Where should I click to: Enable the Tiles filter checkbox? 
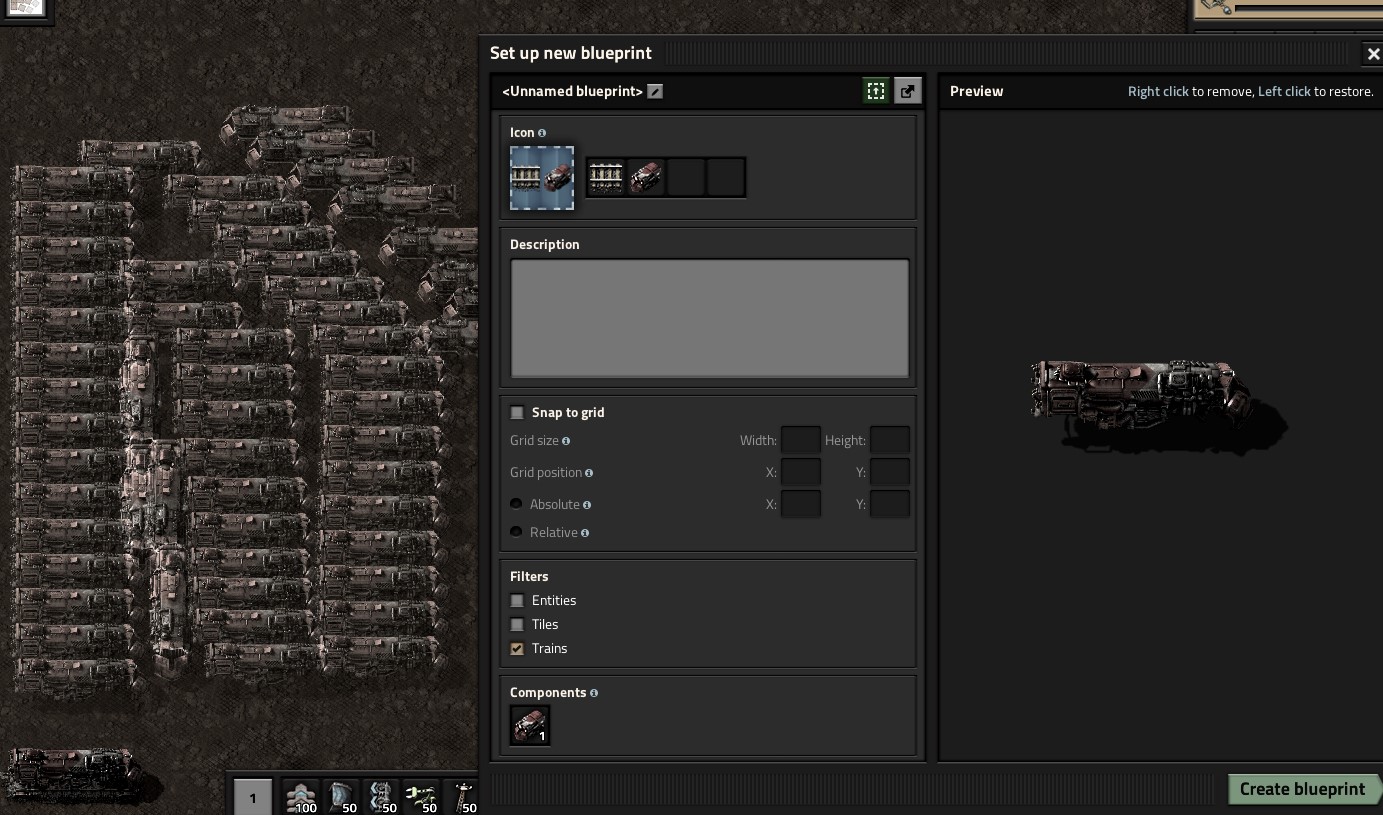pos(517,624)
